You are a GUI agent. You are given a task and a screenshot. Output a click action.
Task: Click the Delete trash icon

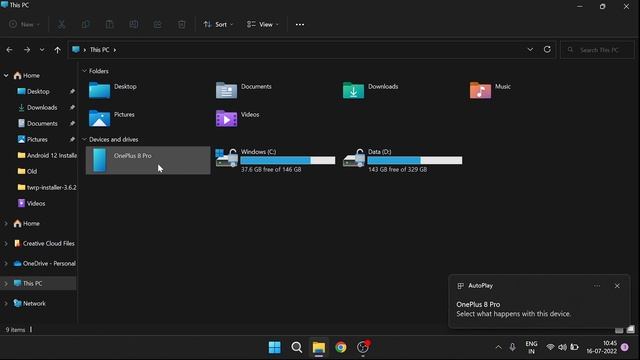pyautogui.click(x=182, y=24)
